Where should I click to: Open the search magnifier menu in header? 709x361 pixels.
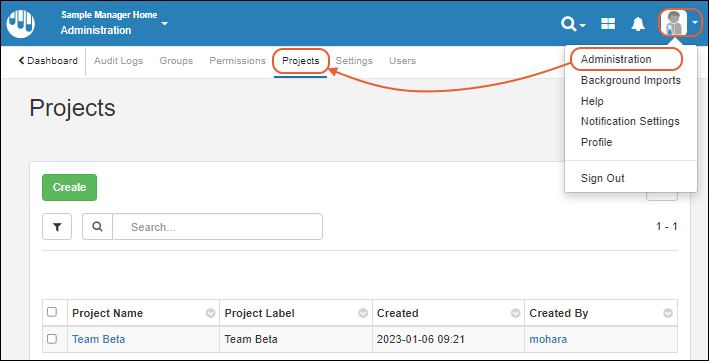(x=573, y=23)
